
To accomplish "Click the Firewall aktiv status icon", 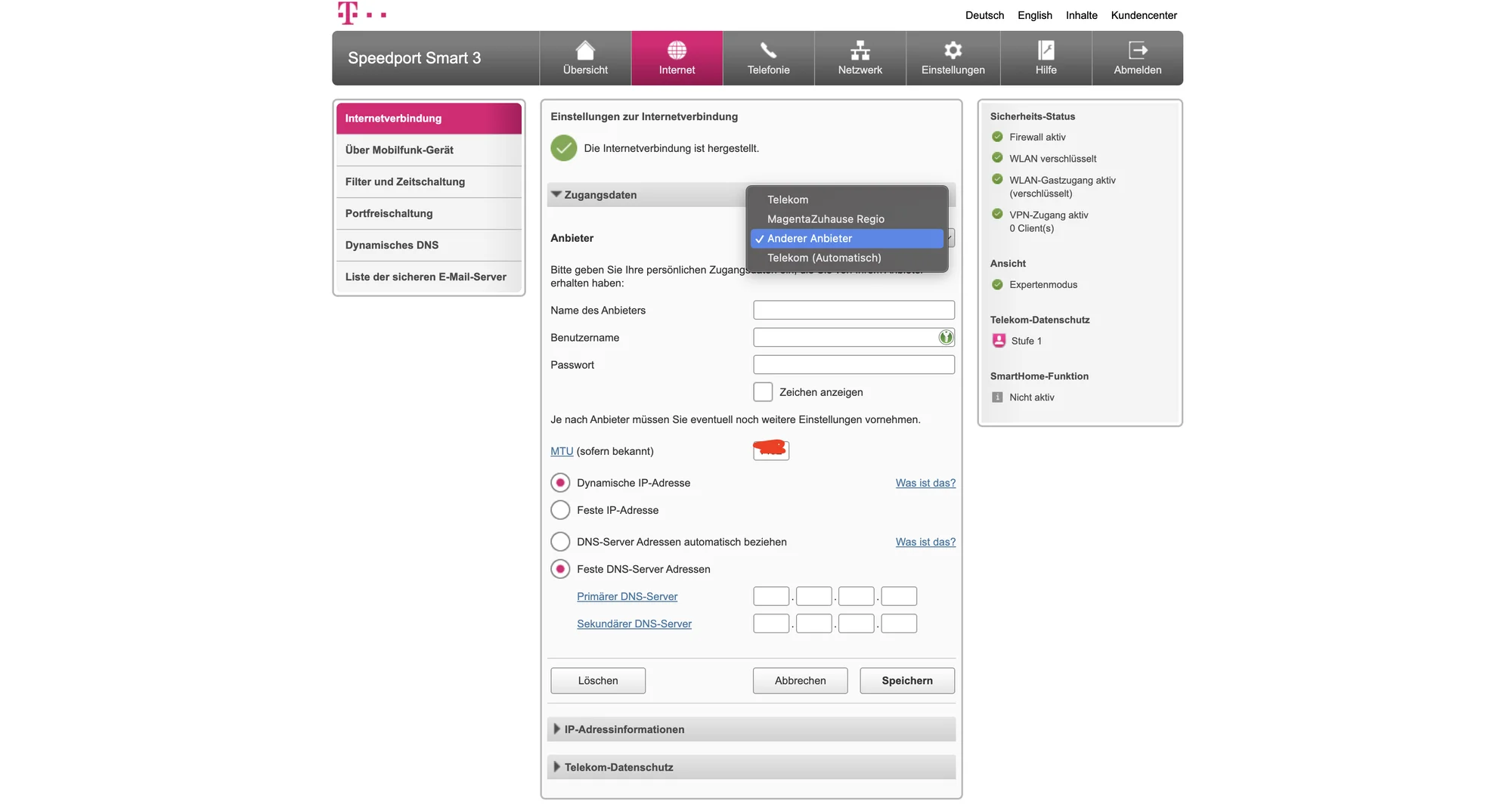I will pyautogui.click(x=997, y=137).
